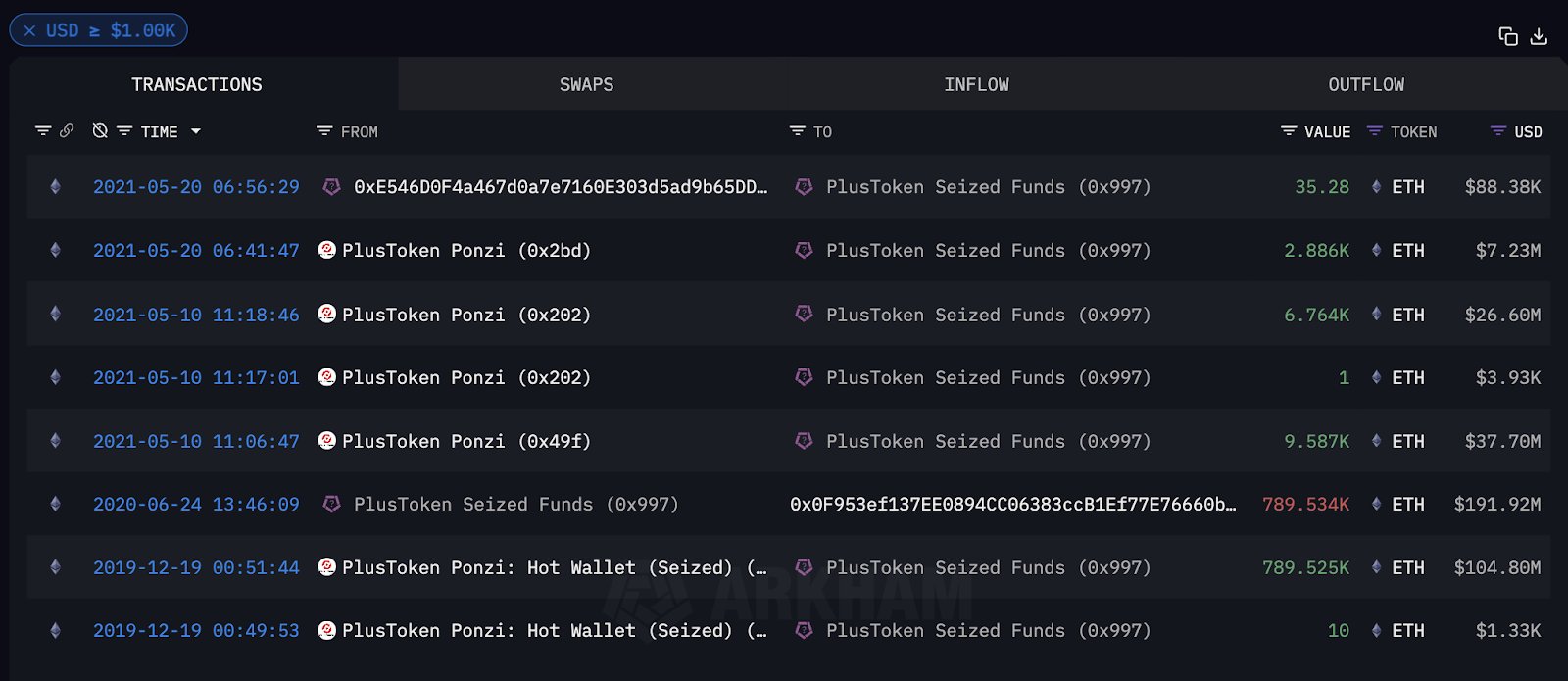
Task: Open transaction dated 2020-06-24 13:46:09
Action: click(x=196, y=504)
